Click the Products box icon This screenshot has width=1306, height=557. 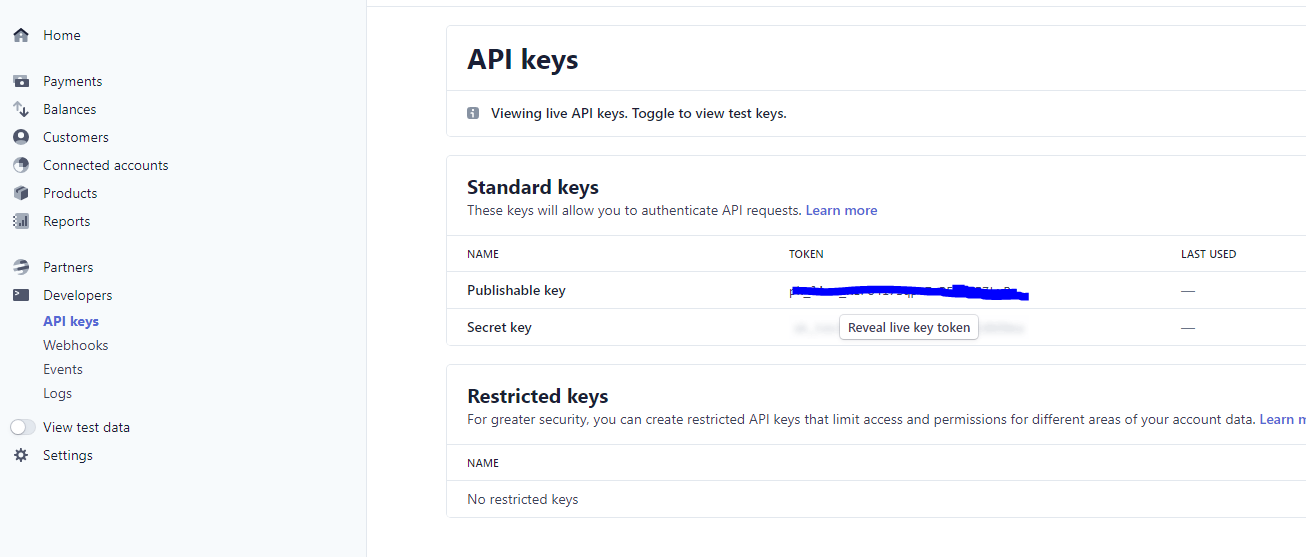point(21,193)
